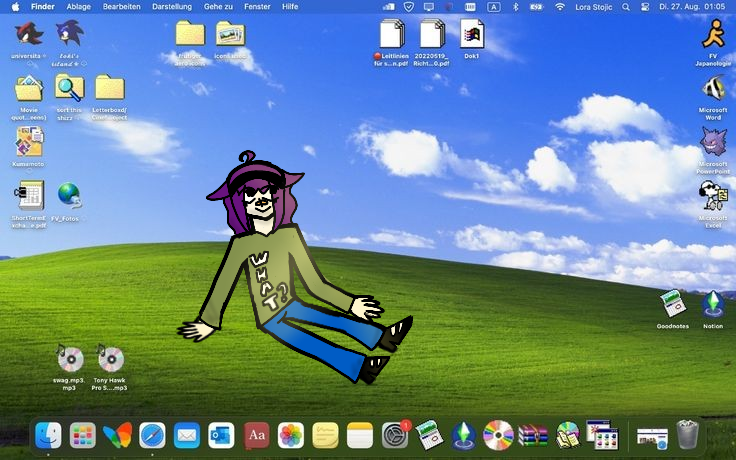Viewport: 736px width, 460px height.
Task: Open the Notion desktop shortcut
Action: coord(712,304)
